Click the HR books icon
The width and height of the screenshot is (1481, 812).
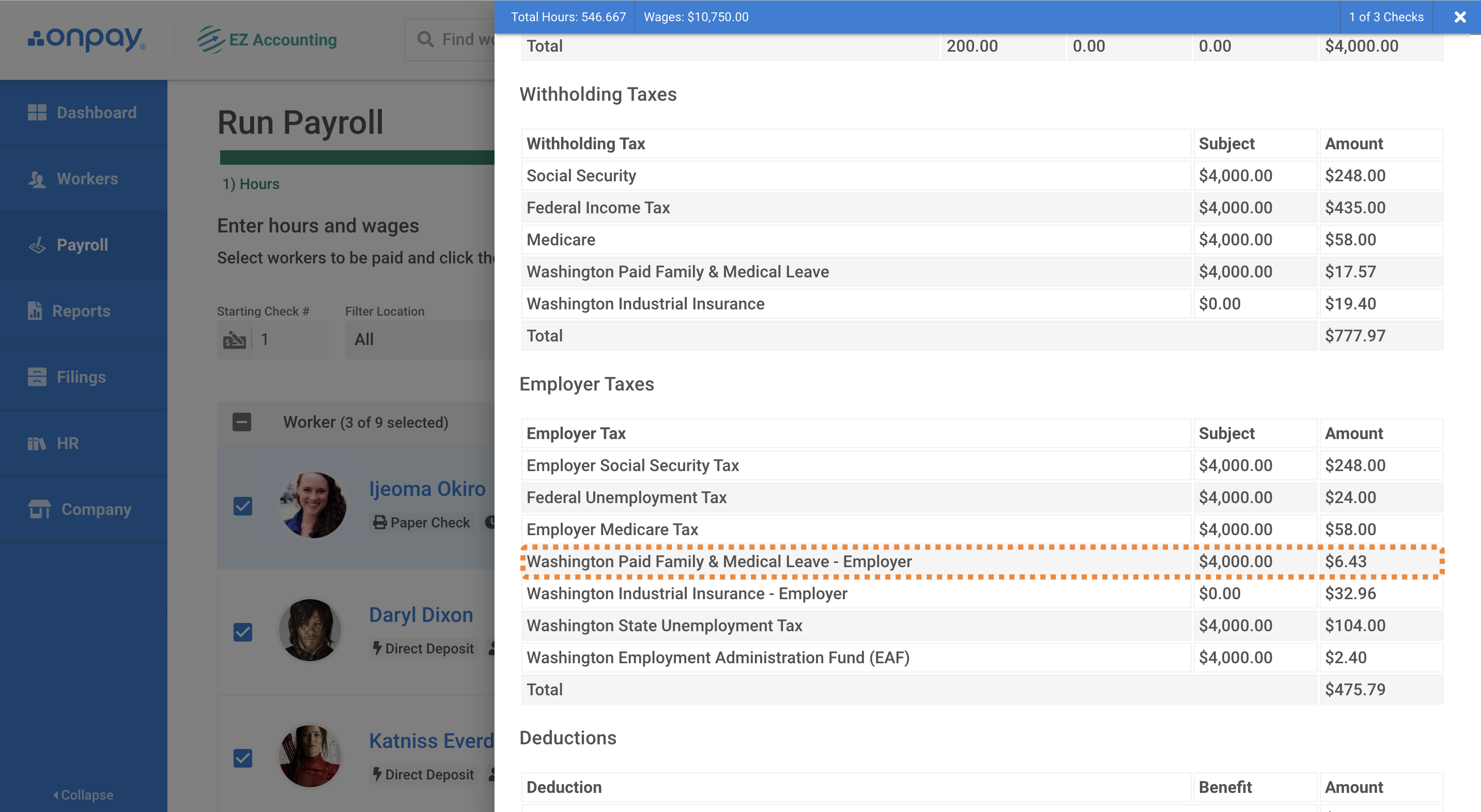tap(37, 444)
